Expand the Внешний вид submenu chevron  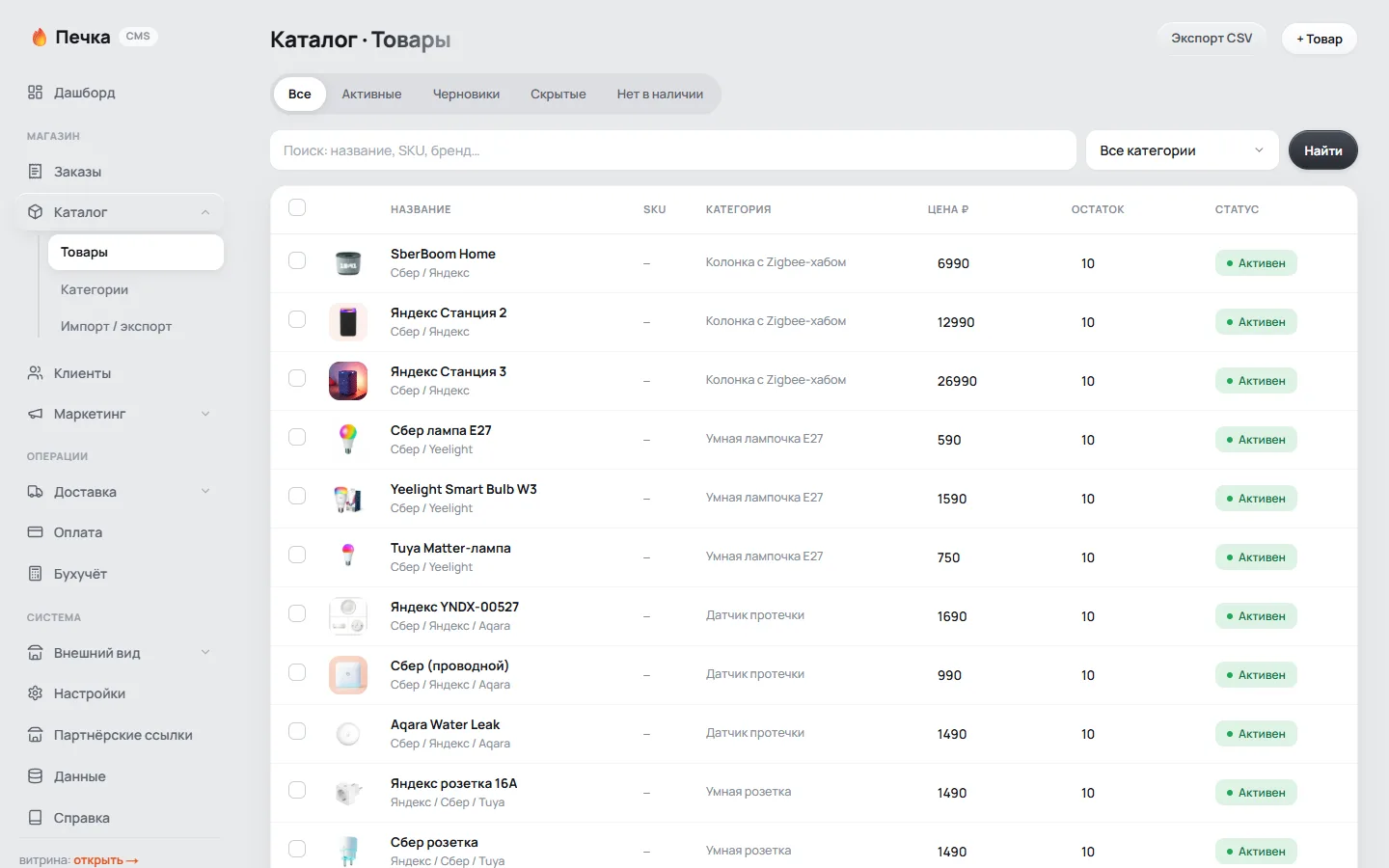(x=205, y=653)
